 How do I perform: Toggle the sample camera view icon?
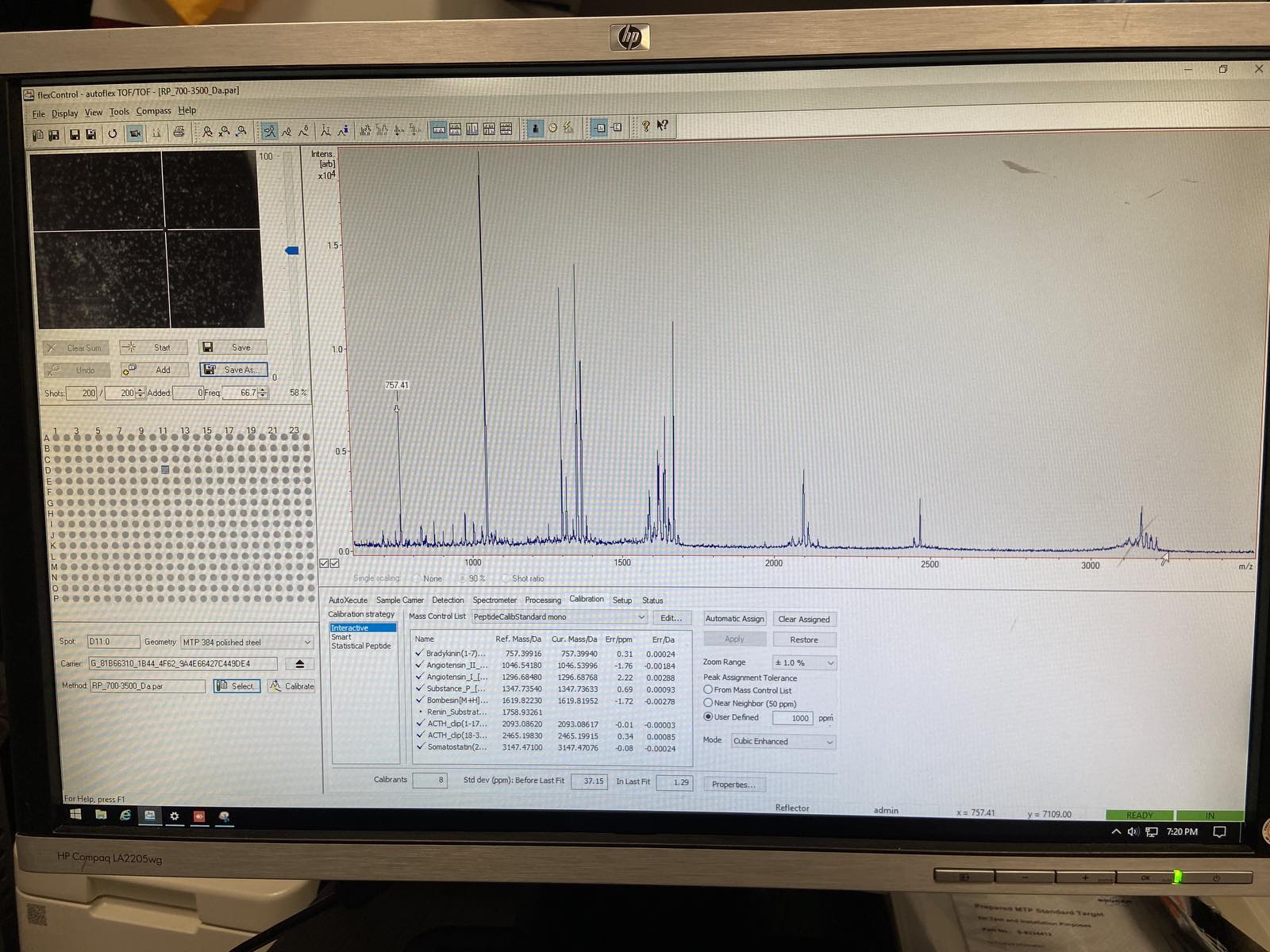pos(135,133)
